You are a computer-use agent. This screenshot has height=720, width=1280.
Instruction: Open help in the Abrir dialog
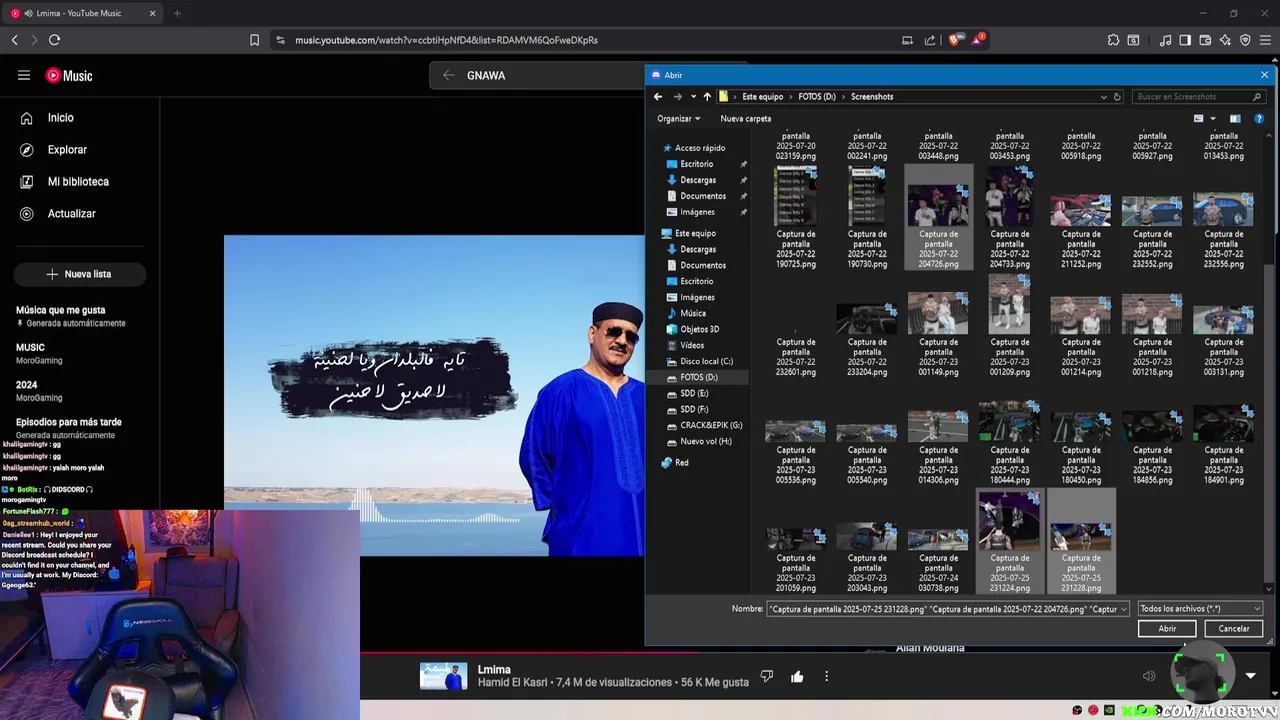[x=1259, y=119]
